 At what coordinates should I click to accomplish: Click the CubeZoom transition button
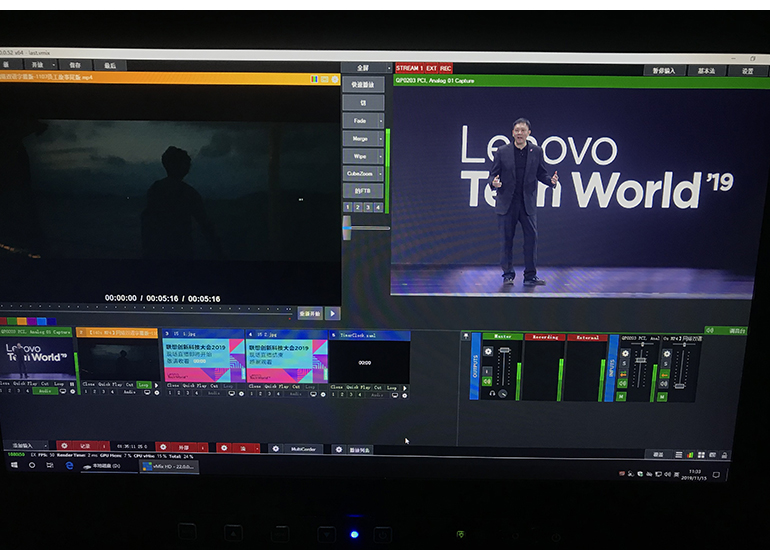[359, 173]
